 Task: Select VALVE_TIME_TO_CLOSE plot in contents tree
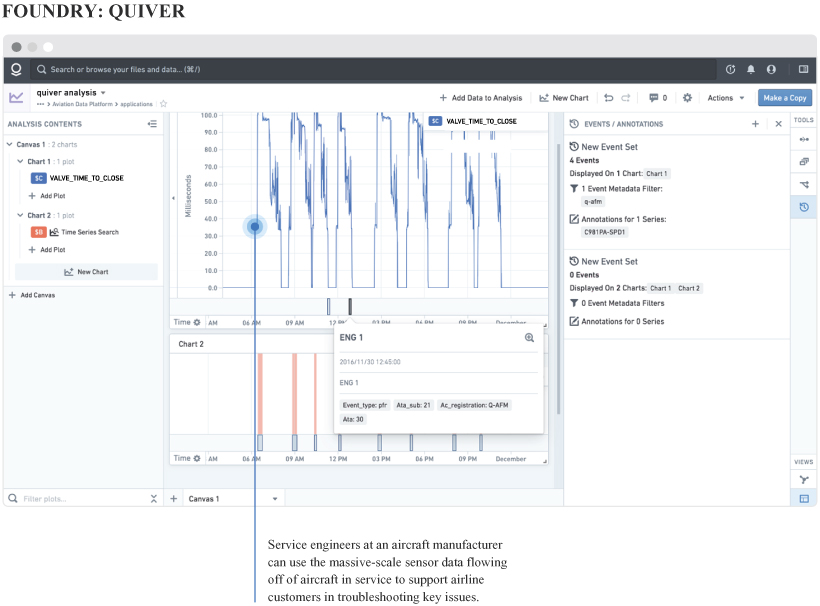86,178
